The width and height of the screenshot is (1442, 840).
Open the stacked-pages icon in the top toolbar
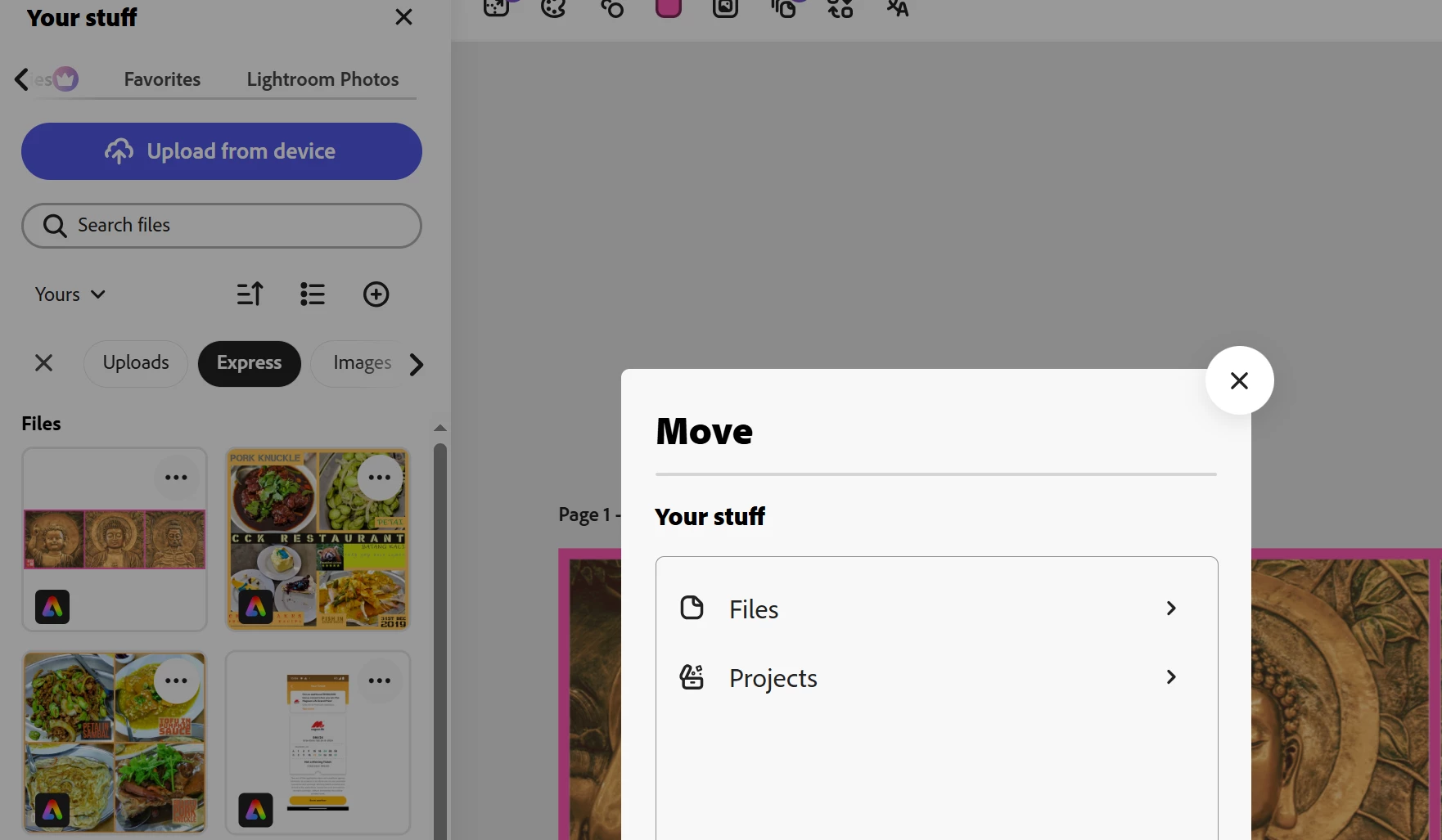783,8
